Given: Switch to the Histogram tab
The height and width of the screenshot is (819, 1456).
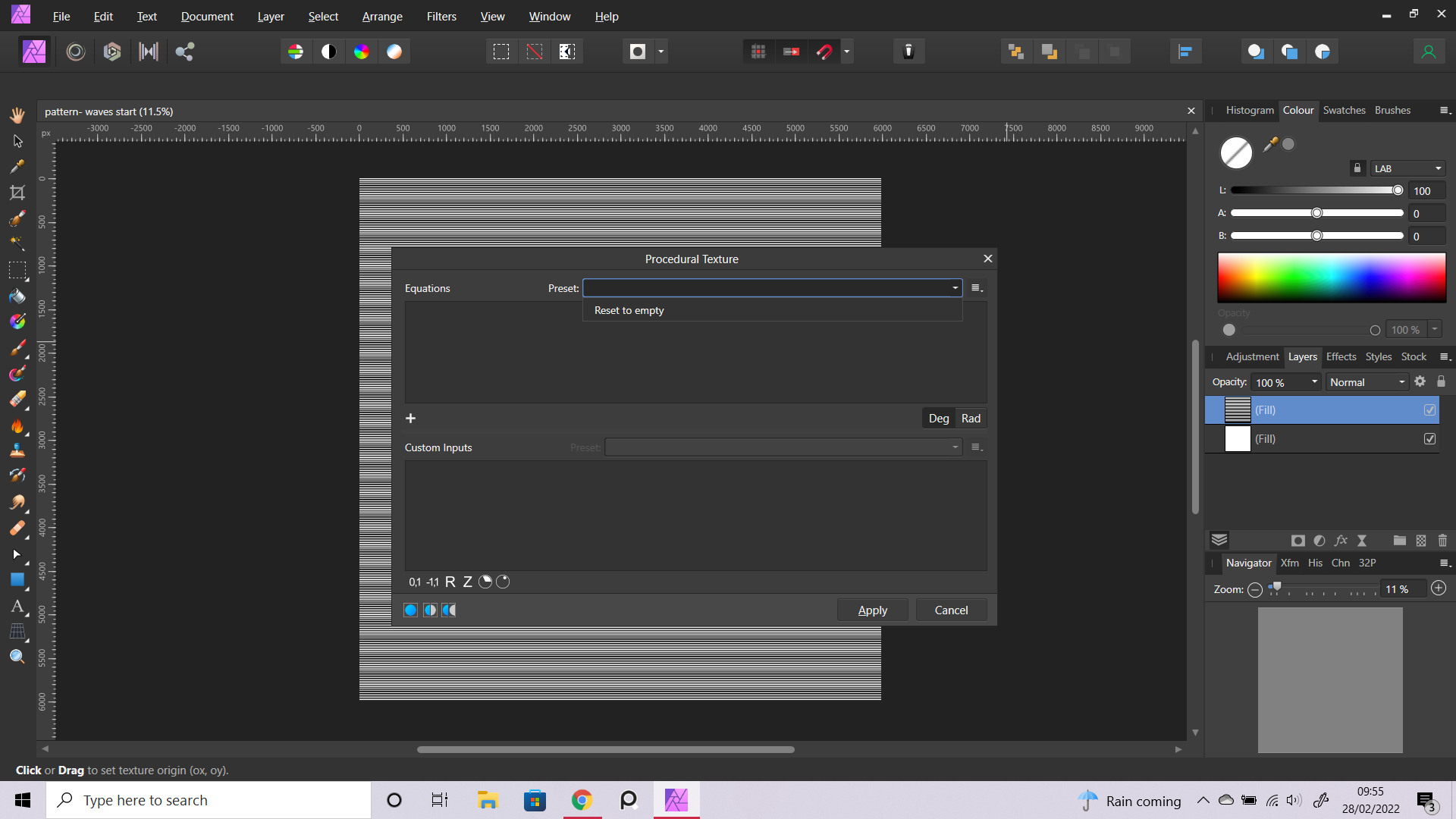Looking at the screenshot, I should (1250, 111).
